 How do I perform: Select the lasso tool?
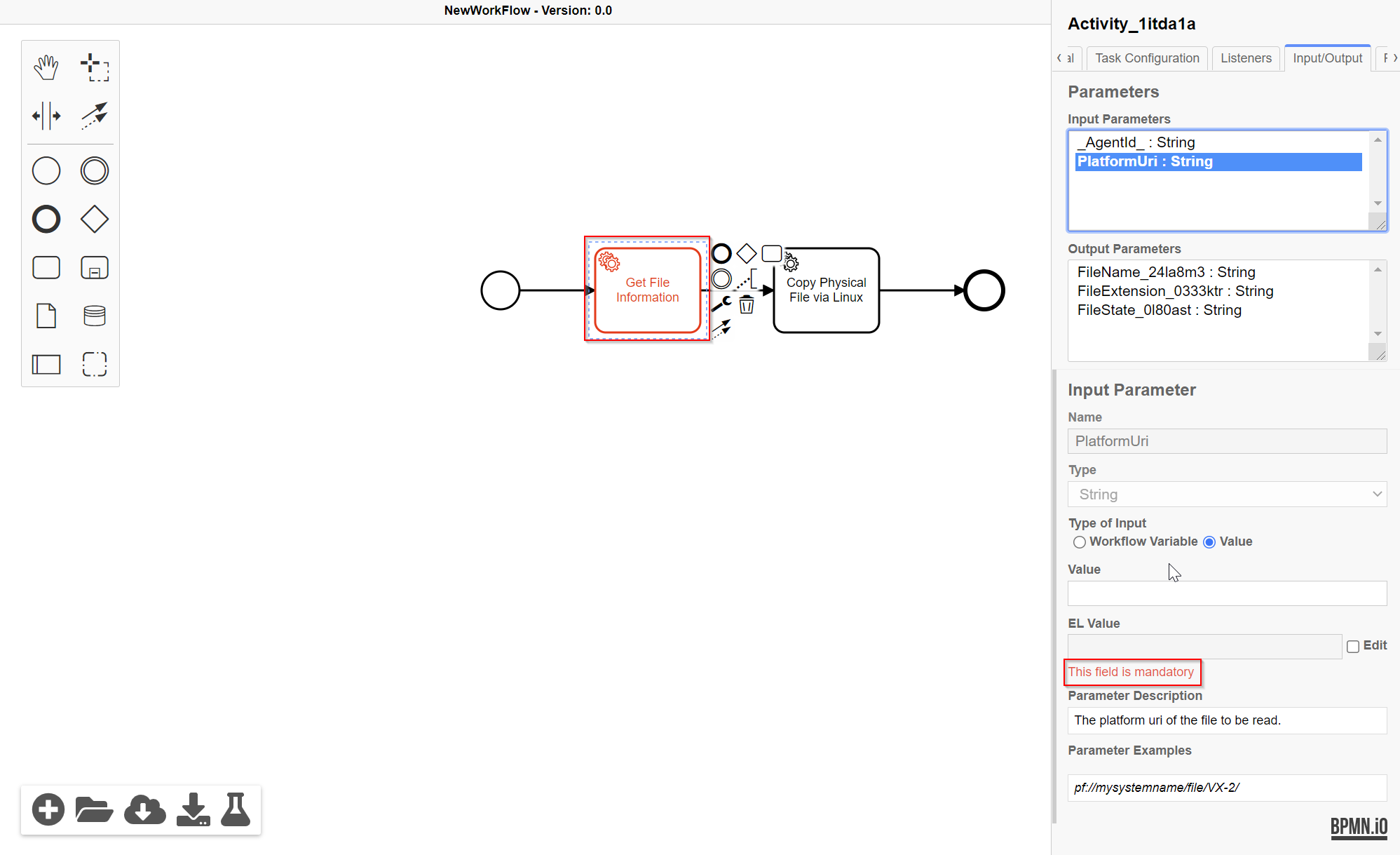95,67
